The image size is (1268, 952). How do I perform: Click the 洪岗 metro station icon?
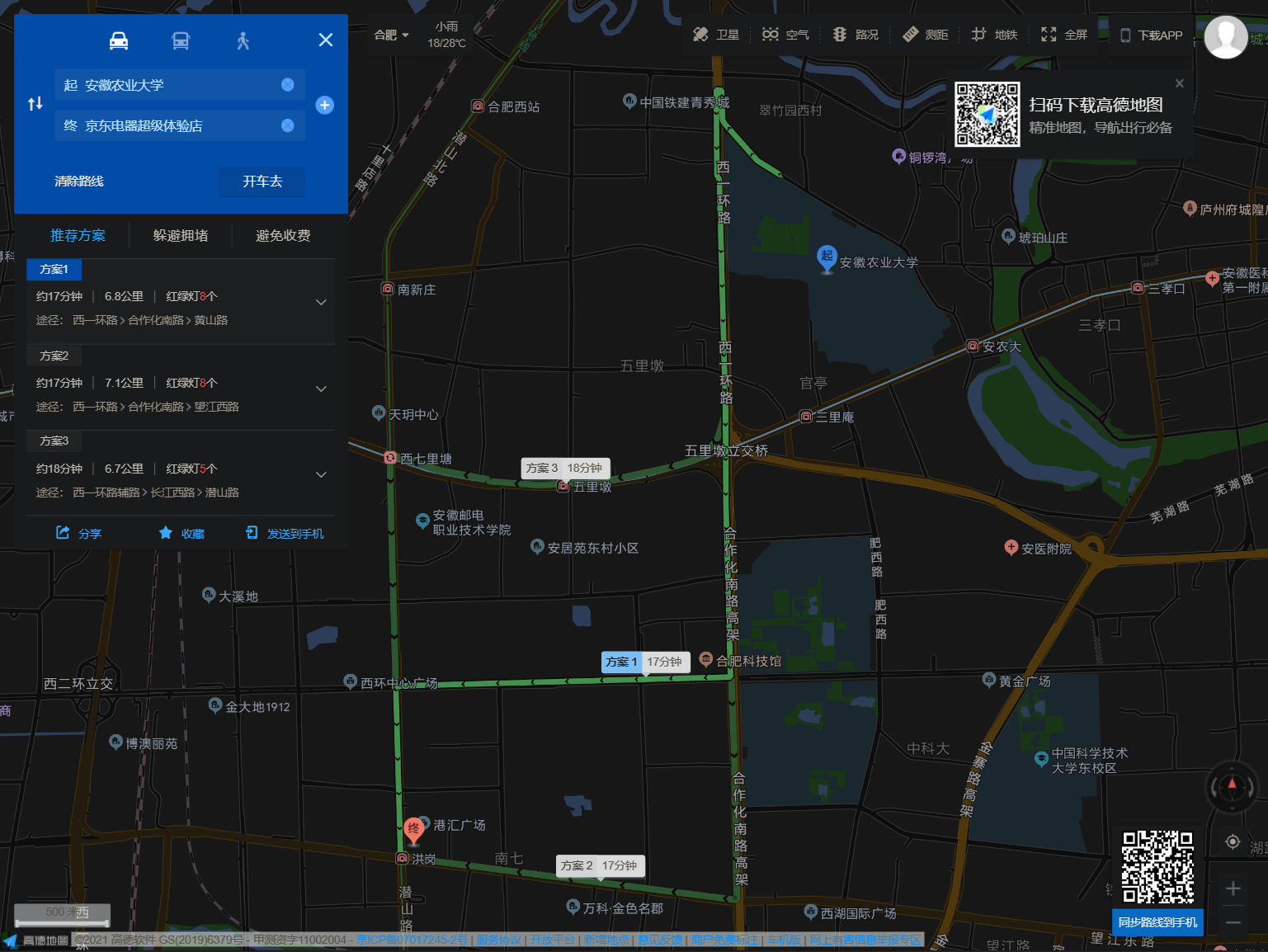(x=403, y=858)
